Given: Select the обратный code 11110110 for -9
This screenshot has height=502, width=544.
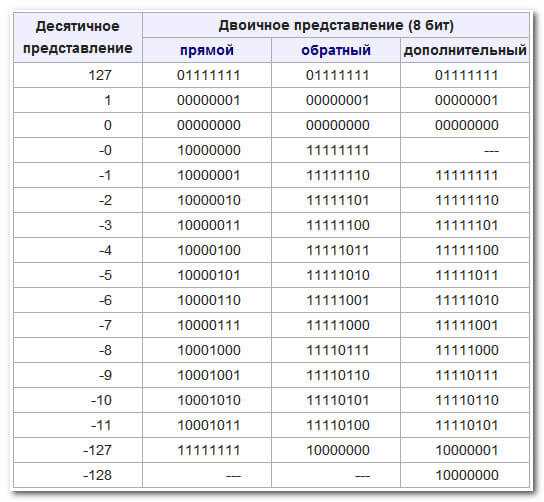Looking at the screenshot, I should (338, 375).
